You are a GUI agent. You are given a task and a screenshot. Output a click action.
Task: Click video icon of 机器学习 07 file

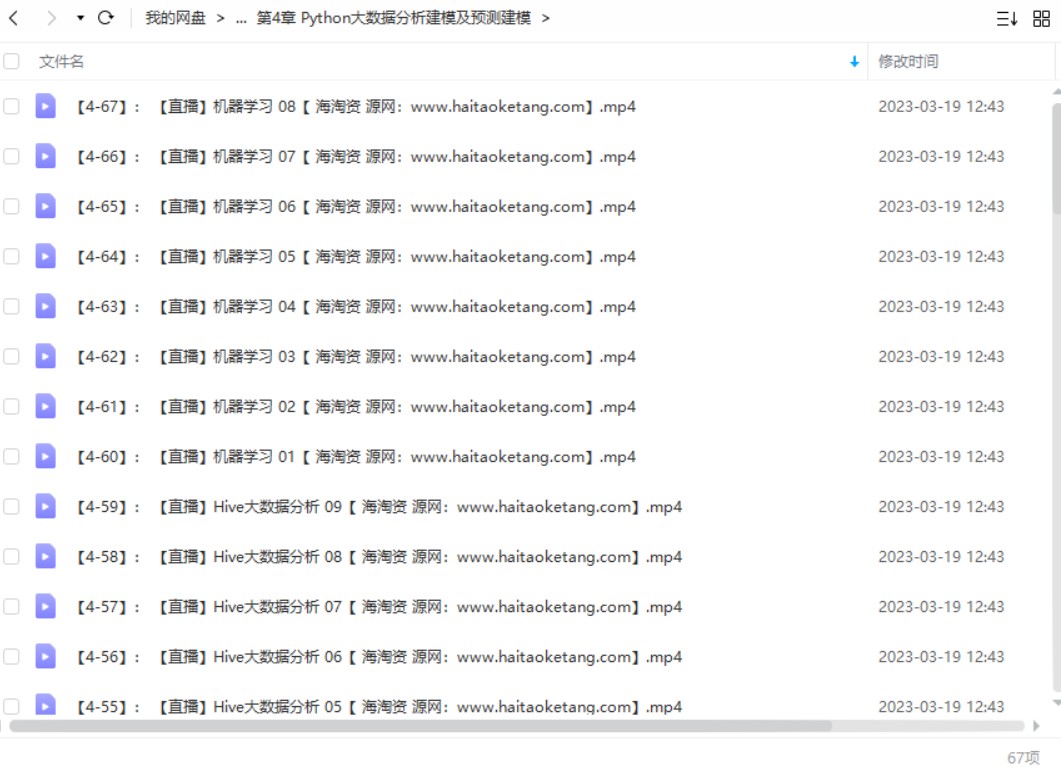click(45, 156)
